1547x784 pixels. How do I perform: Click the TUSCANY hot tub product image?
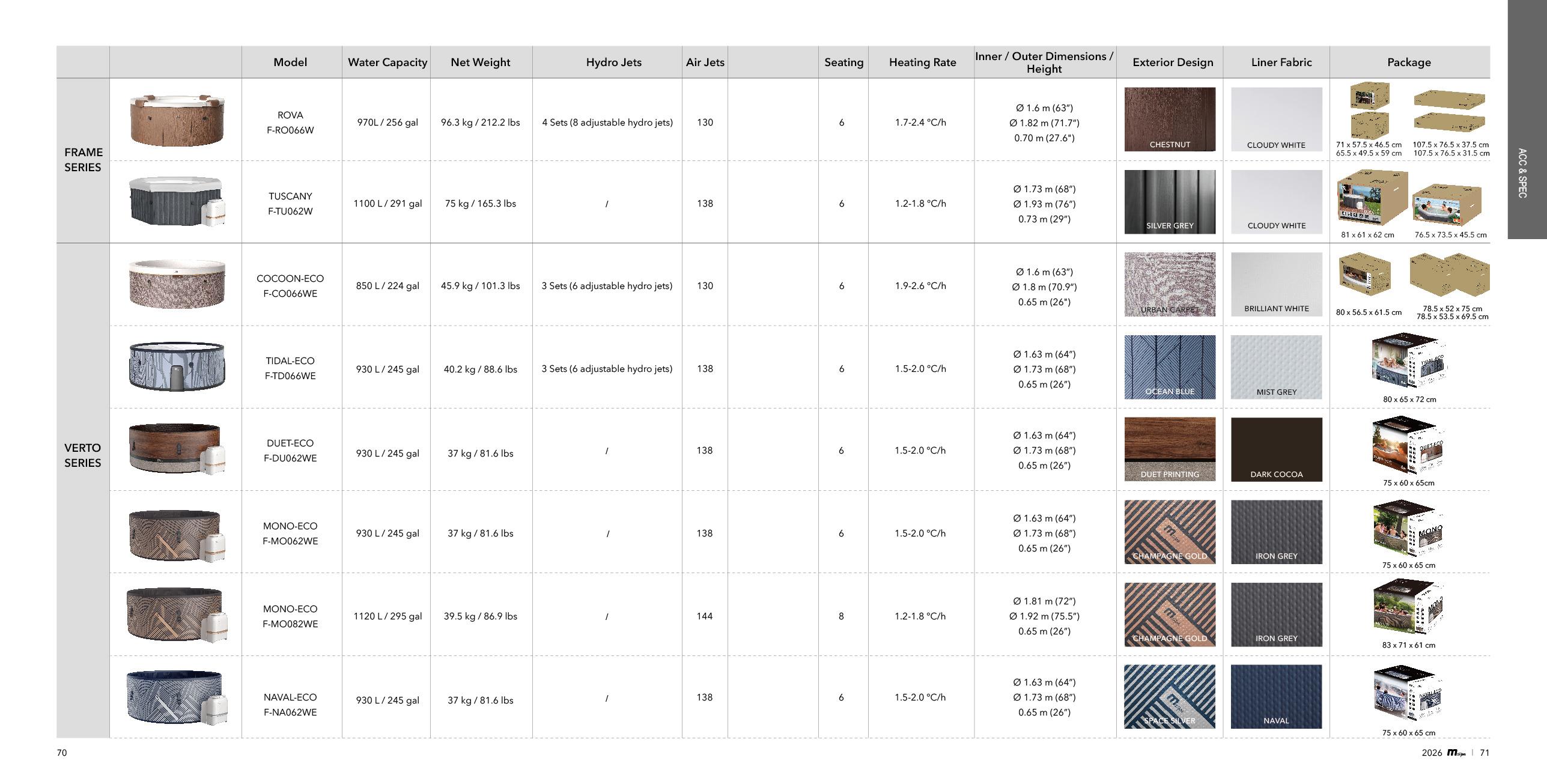coord(177,202)
